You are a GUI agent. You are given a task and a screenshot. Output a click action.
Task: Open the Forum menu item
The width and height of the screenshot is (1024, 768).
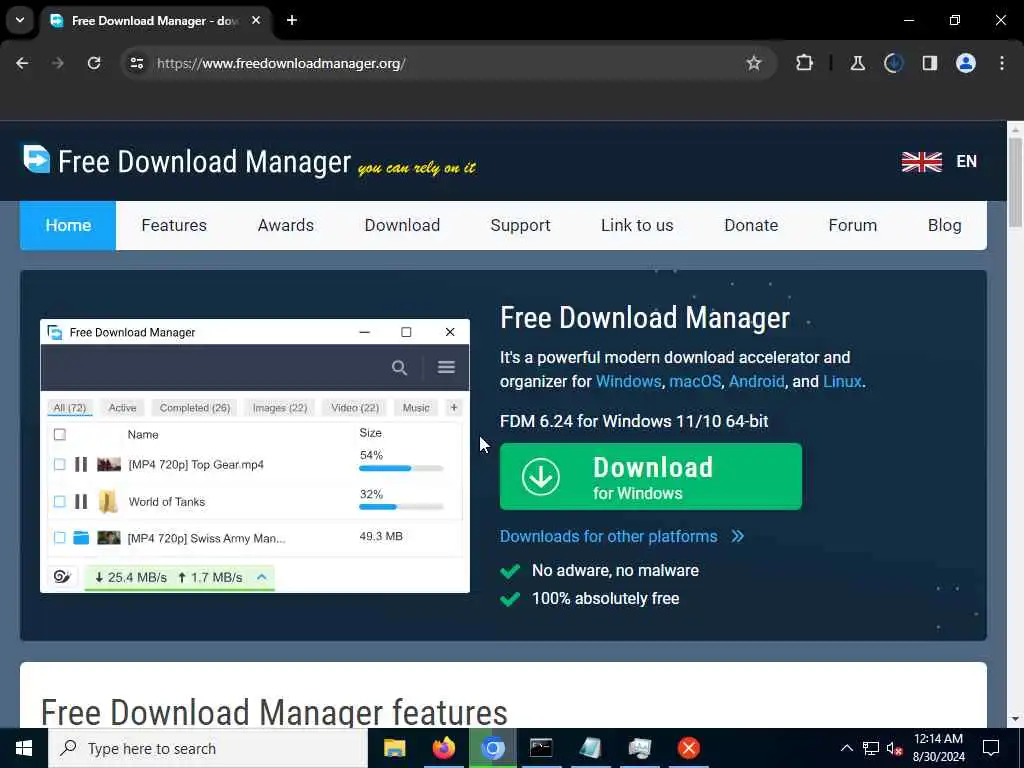852,225
